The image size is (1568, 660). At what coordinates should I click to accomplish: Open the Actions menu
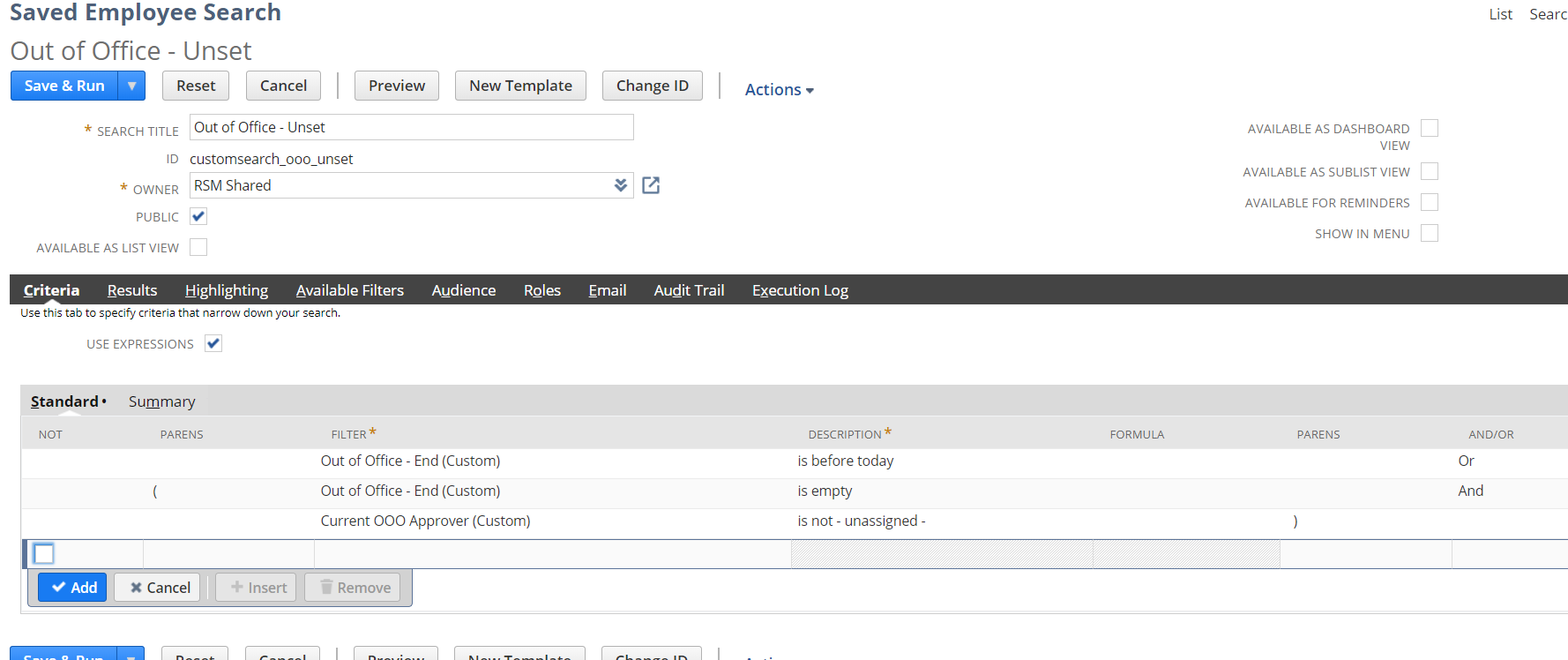[779, 89]
